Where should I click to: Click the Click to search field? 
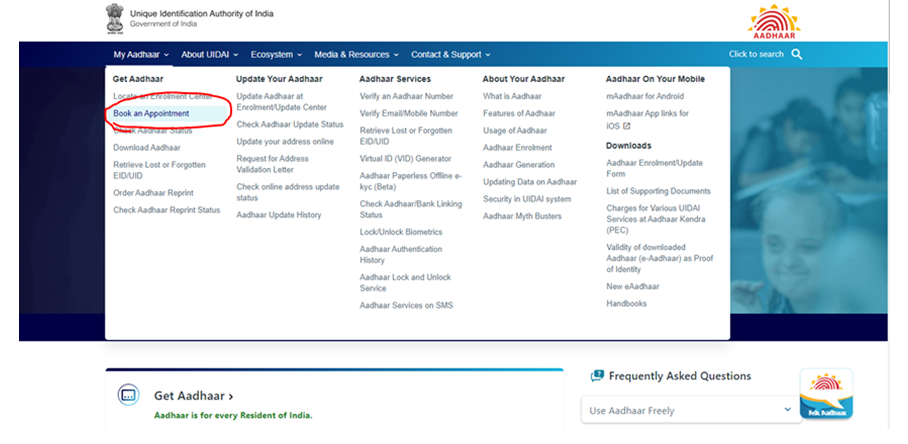pos(756,54)
